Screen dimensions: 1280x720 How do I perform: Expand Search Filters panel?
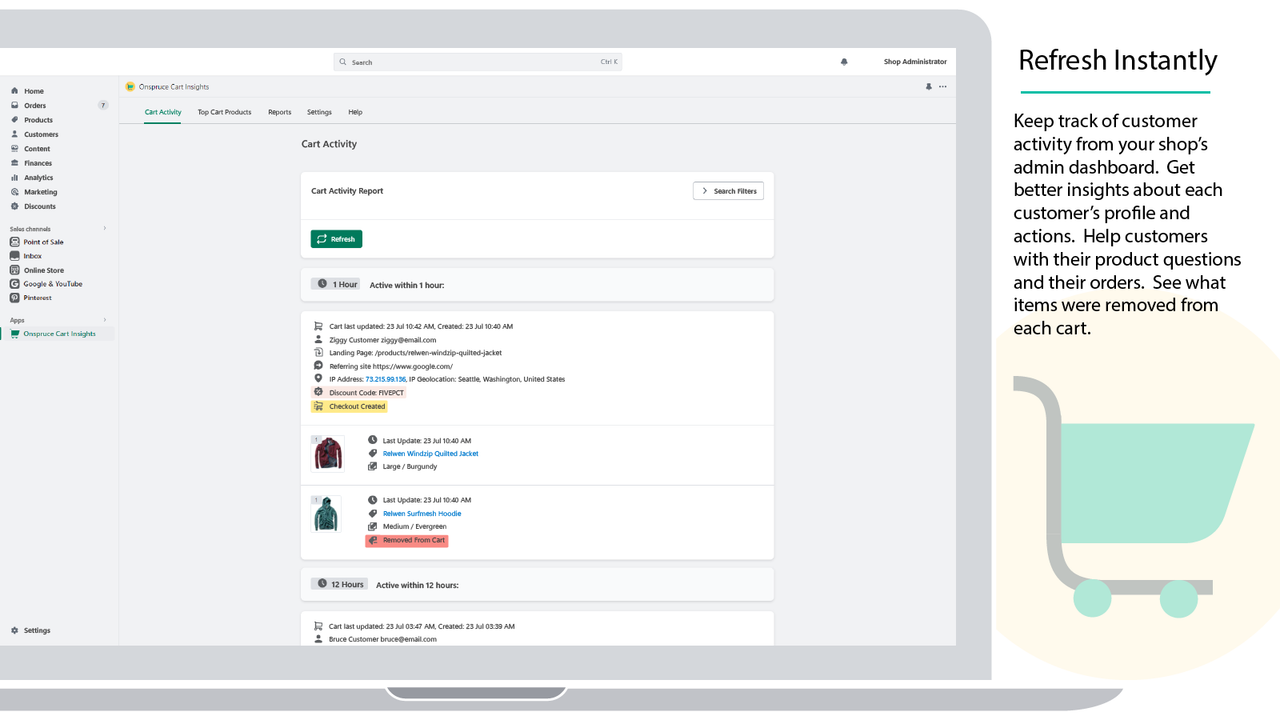pyautogui.click(x=728, y=191)
